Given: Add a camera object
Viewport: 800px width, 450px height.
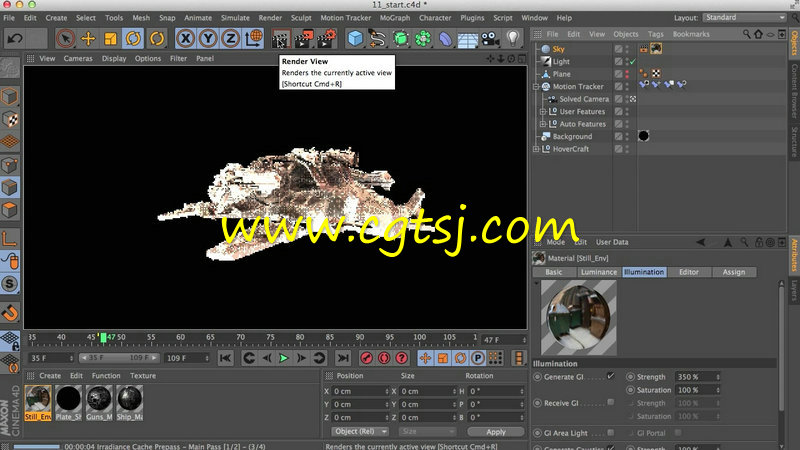Looking at the screenshot, I should (490, 39).
